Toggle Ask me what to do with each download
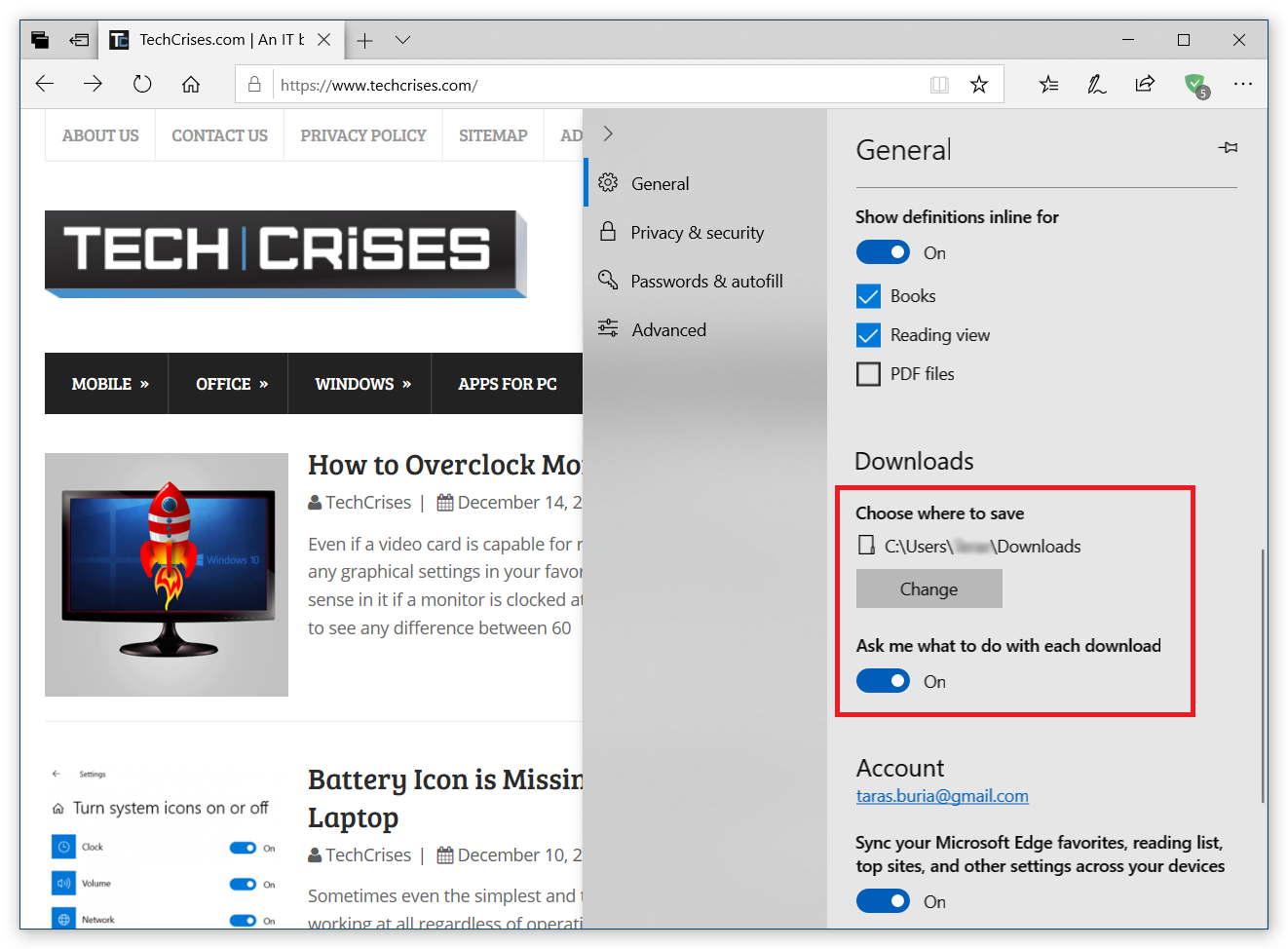This screenshot has width=1288, height=949. click(x=883, y=681)
